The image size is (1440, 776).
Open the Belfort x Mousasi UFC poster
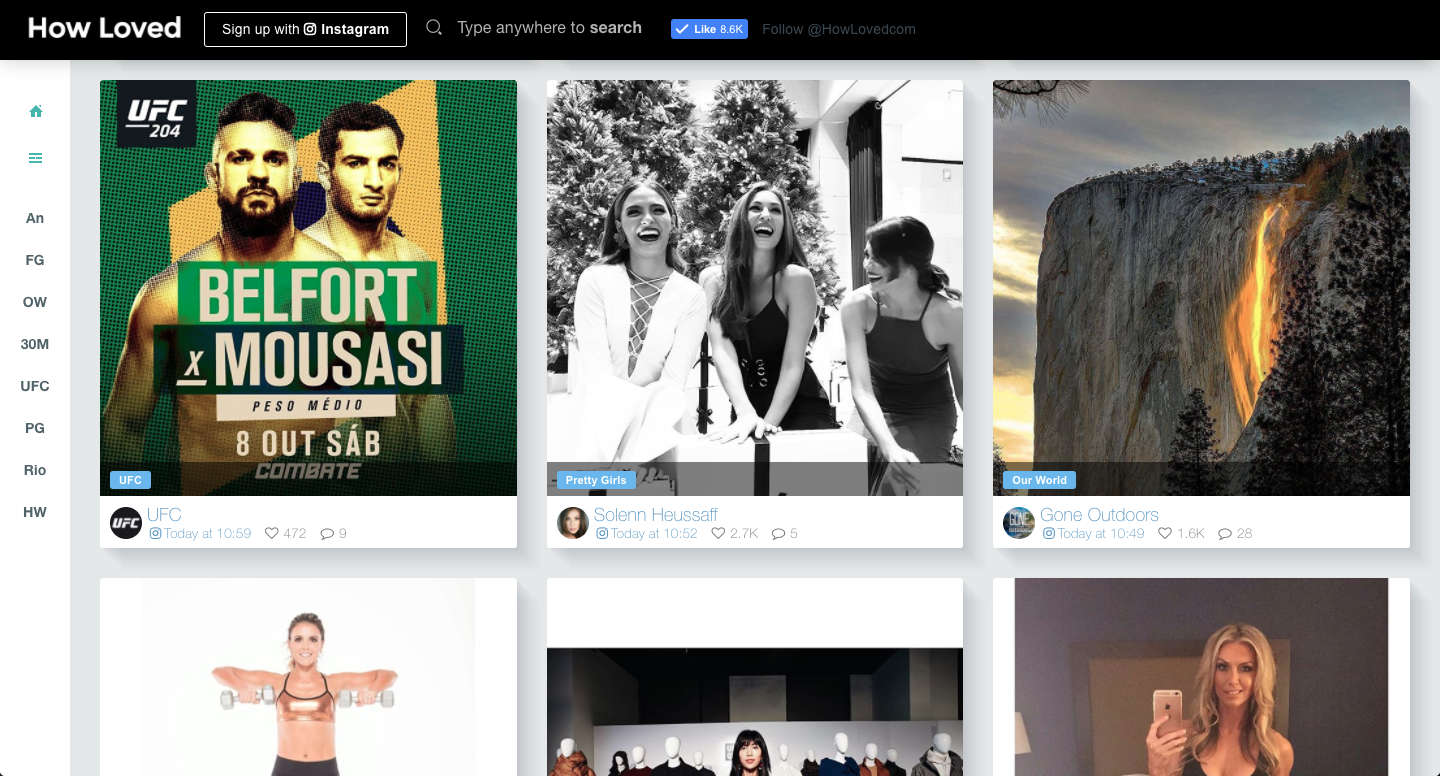click(x=308, y=288)
